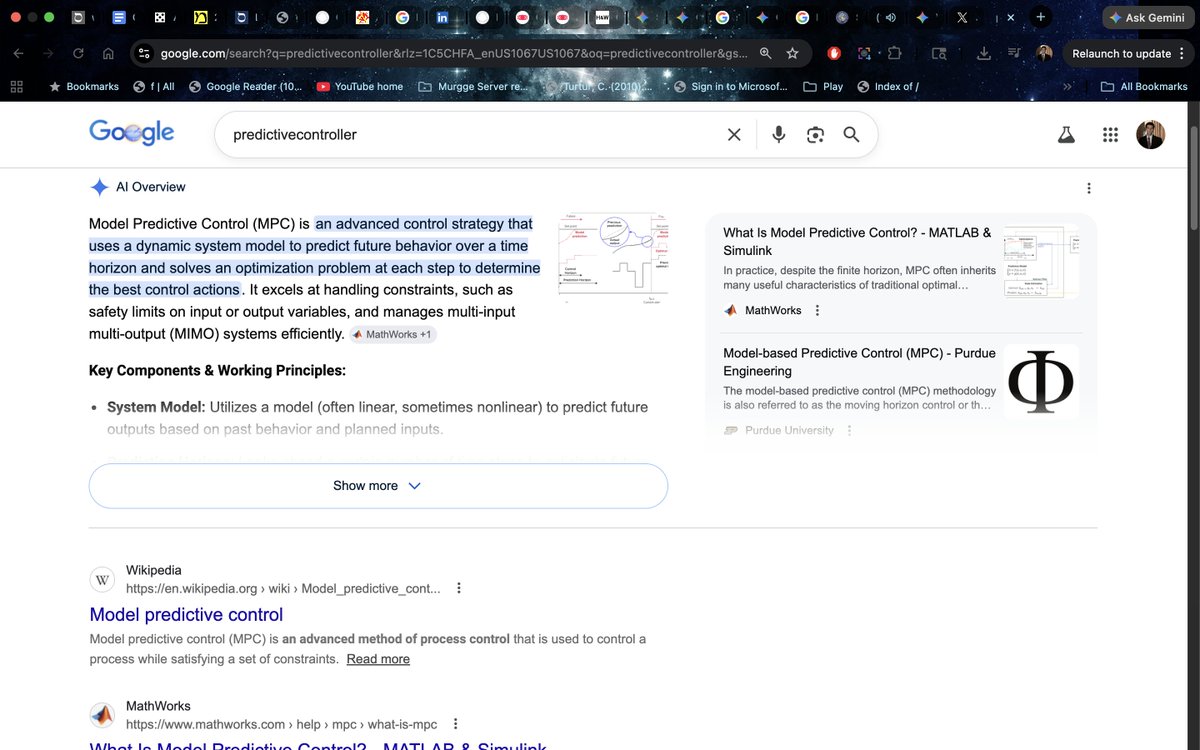Open the MathWorks +1 source chip
This screenshot has height=750, width=1200.
pyautogui.click(x=392, y=334)
